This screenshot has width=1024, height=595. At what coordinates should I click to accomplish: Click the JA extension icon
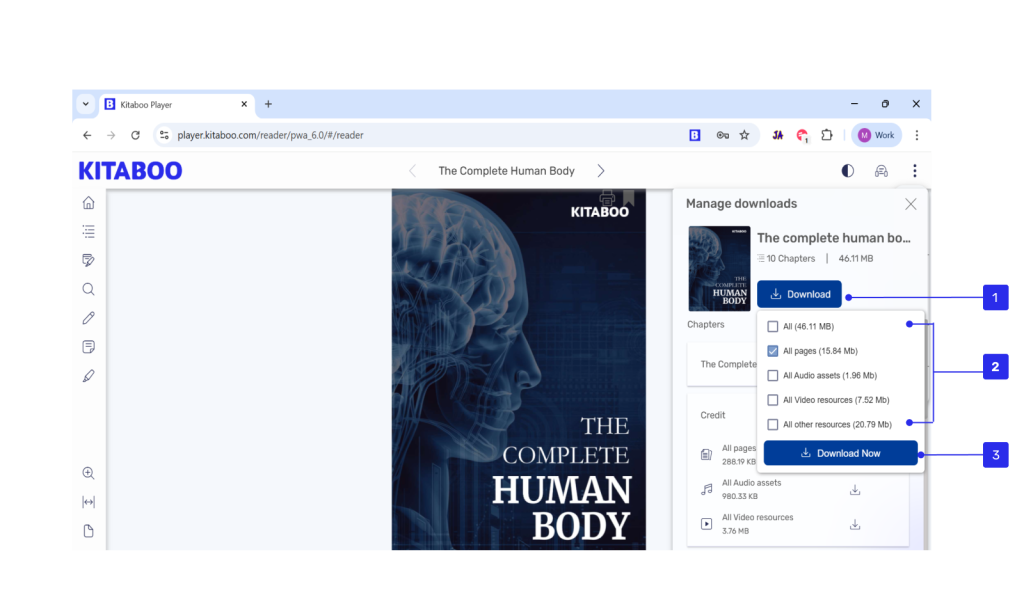click(x=778, y=135)
